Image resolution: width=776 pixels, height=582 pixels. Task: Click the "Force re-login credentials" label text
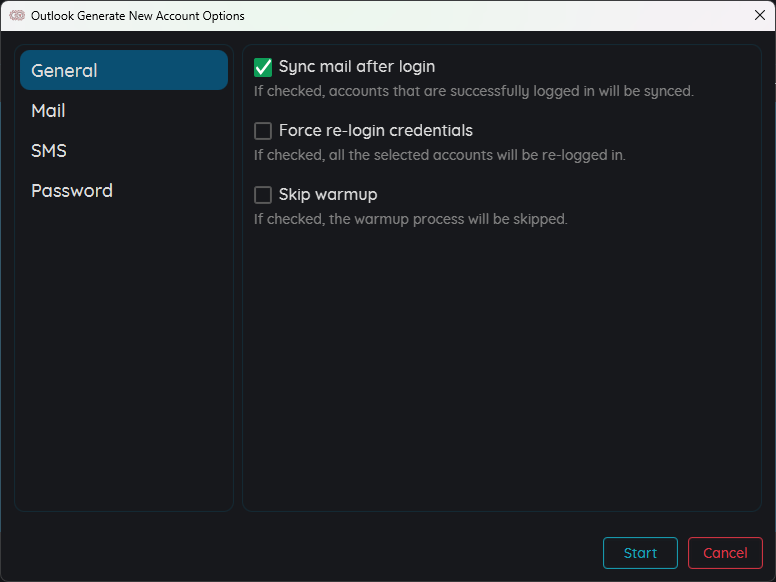point(376,131)
